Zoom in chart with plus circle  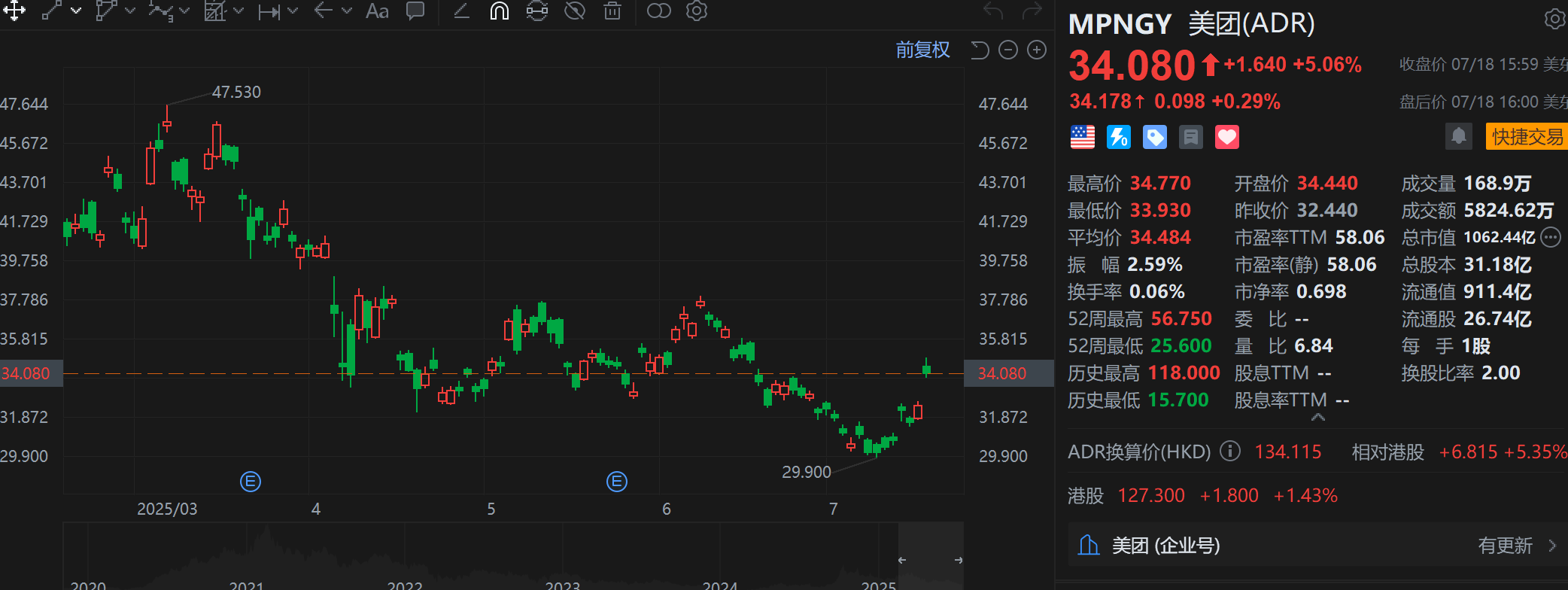1037,50
